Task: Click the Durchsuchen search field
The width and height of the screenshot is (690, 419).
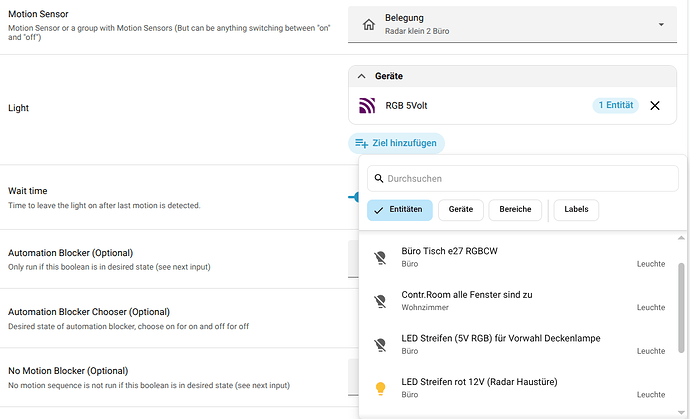Action: (523, 178)
